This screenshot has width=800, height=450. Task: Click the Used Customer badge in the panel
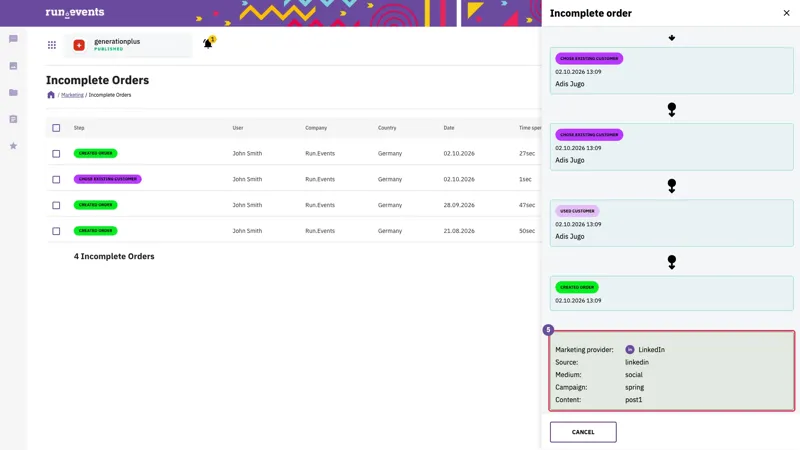tap(577, 211)
